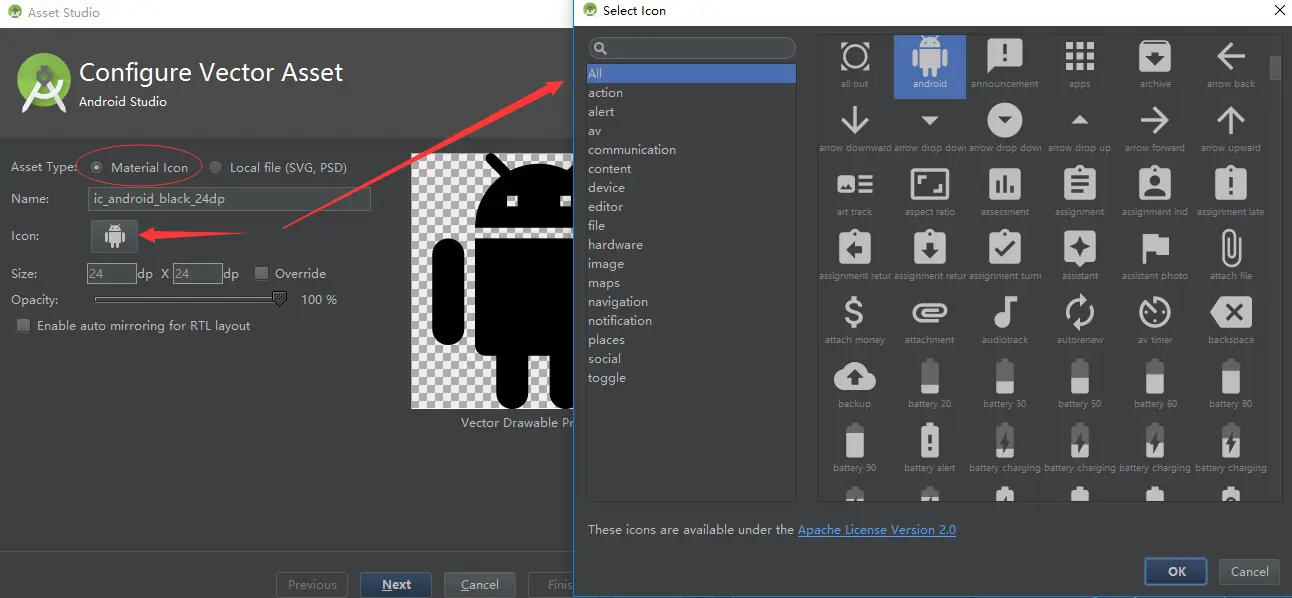Viewport: 1292px width, 598px height.
Task: Click Cancel in Asset Studio window
Action: coord(480,585)
